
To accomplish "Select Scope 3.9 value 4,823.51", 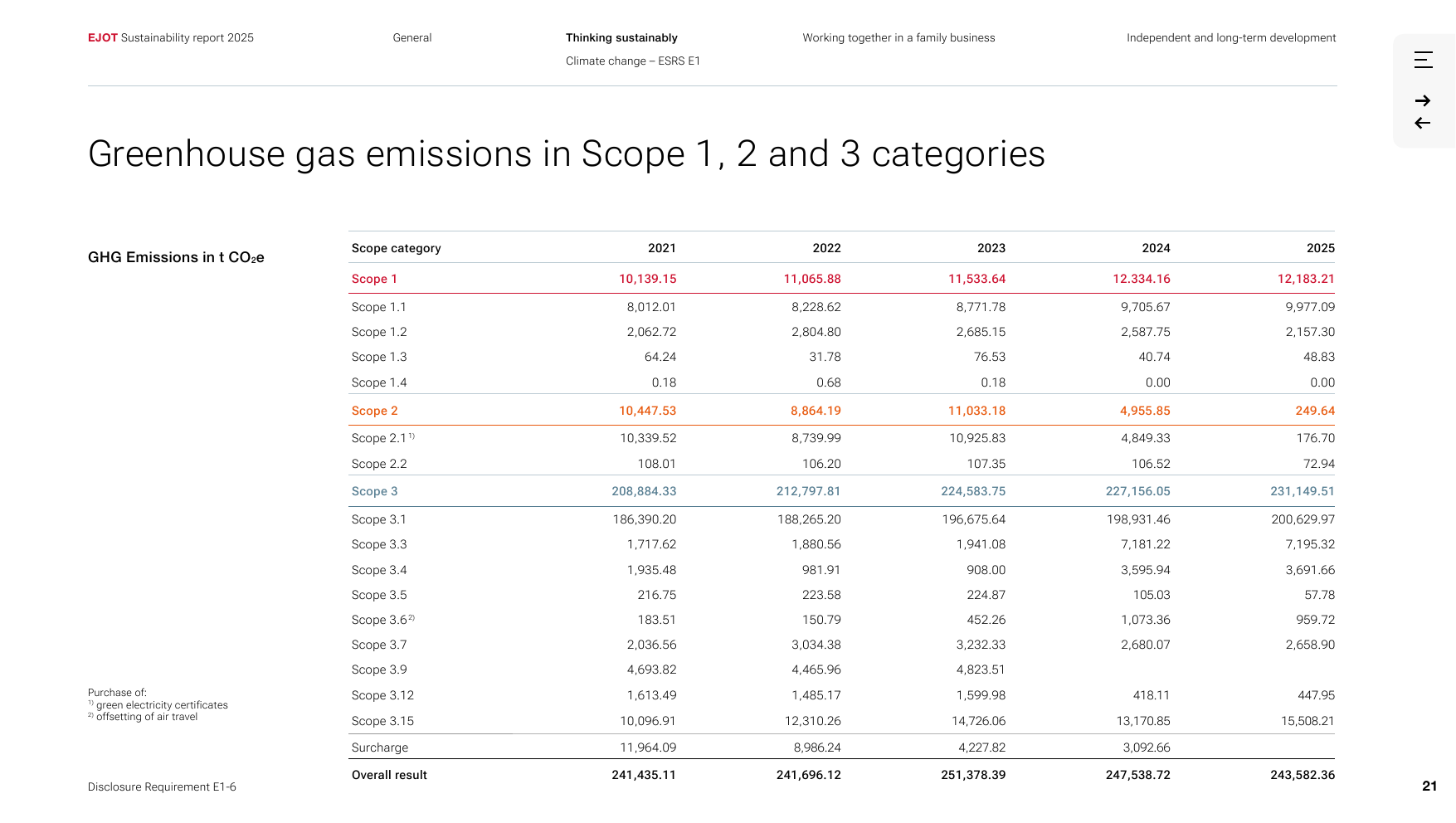I will [x=981, y=670].
